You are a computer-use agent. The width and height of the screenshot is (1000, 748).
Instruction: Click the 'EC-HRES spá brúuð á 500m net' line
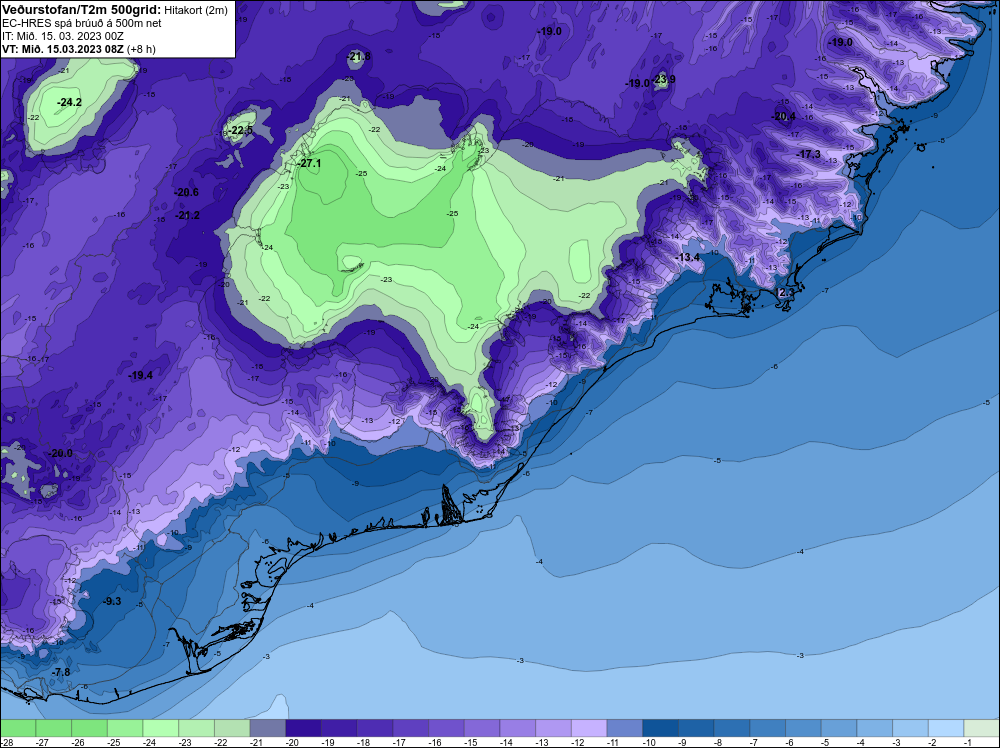tap(82, 23)
